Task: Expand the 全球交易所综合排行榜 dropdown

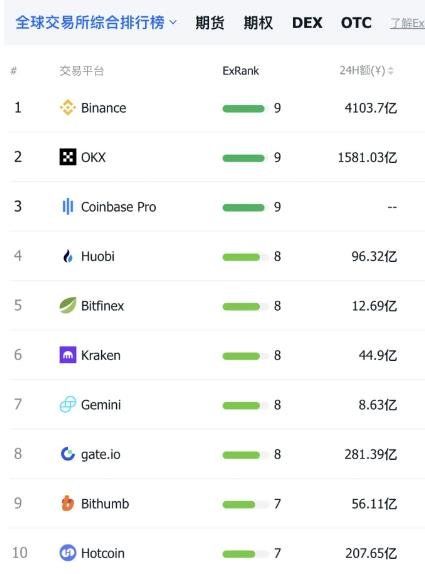Action: [x=96, y=23]
